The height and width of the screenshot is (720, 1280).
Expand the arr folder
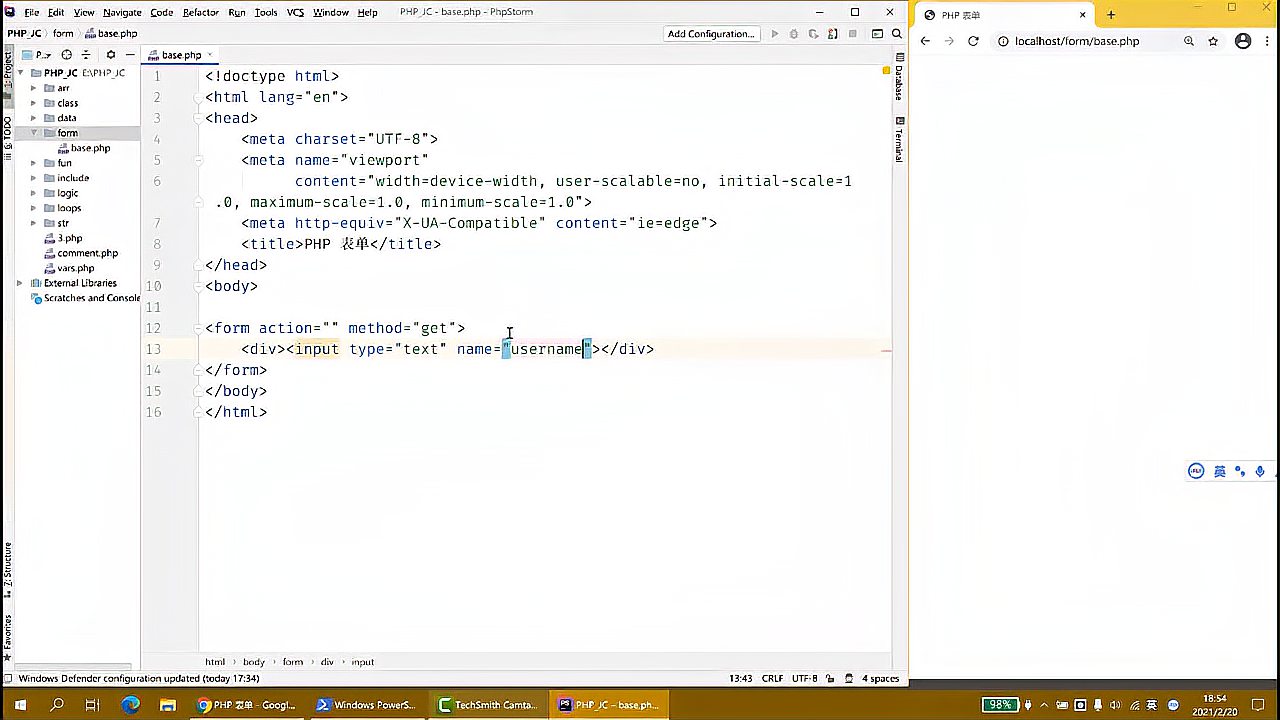pos(33,88)
